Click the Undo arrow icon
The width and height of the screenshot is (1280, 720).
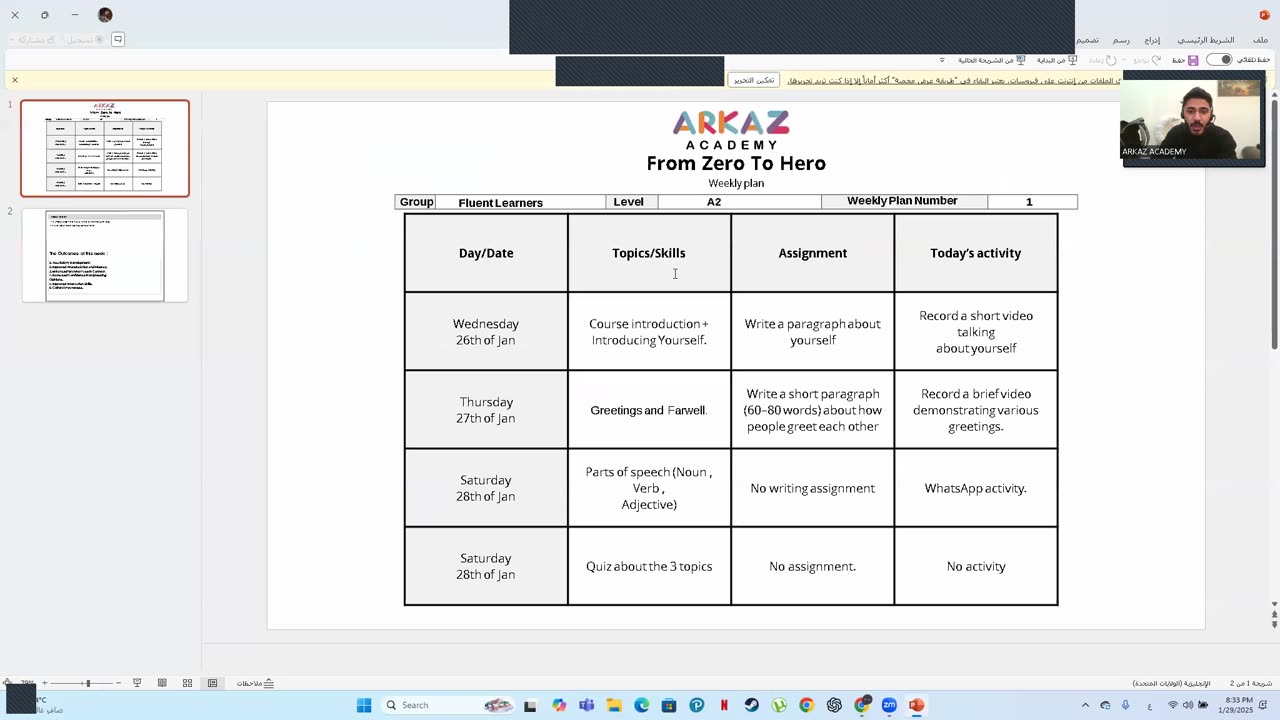tap(1157, 60)
